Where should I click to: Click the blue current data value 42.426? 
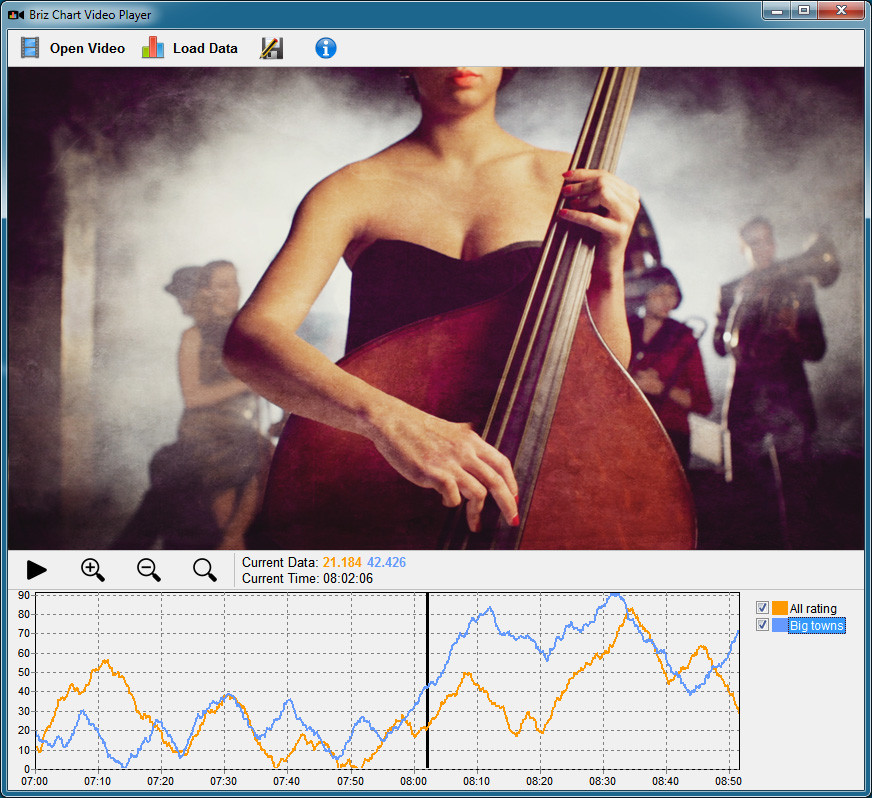point(387,562)
